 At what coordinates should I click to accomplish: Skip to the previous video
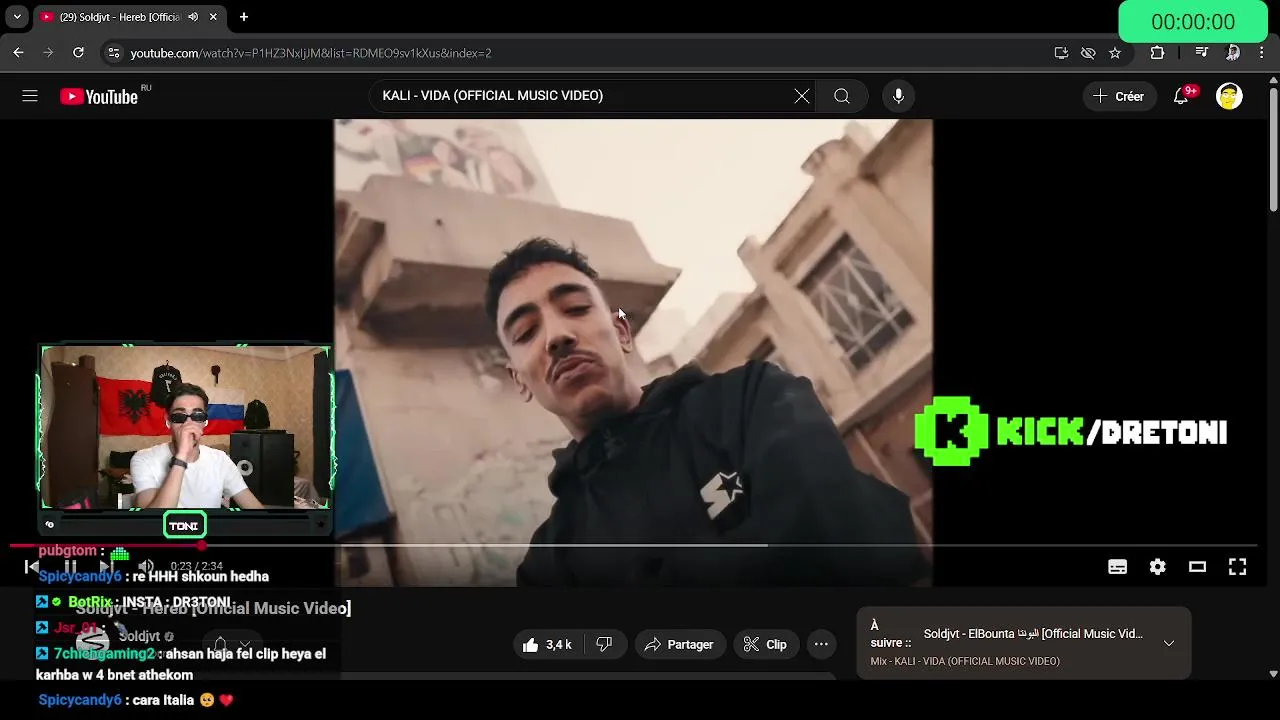click(32, 567)
